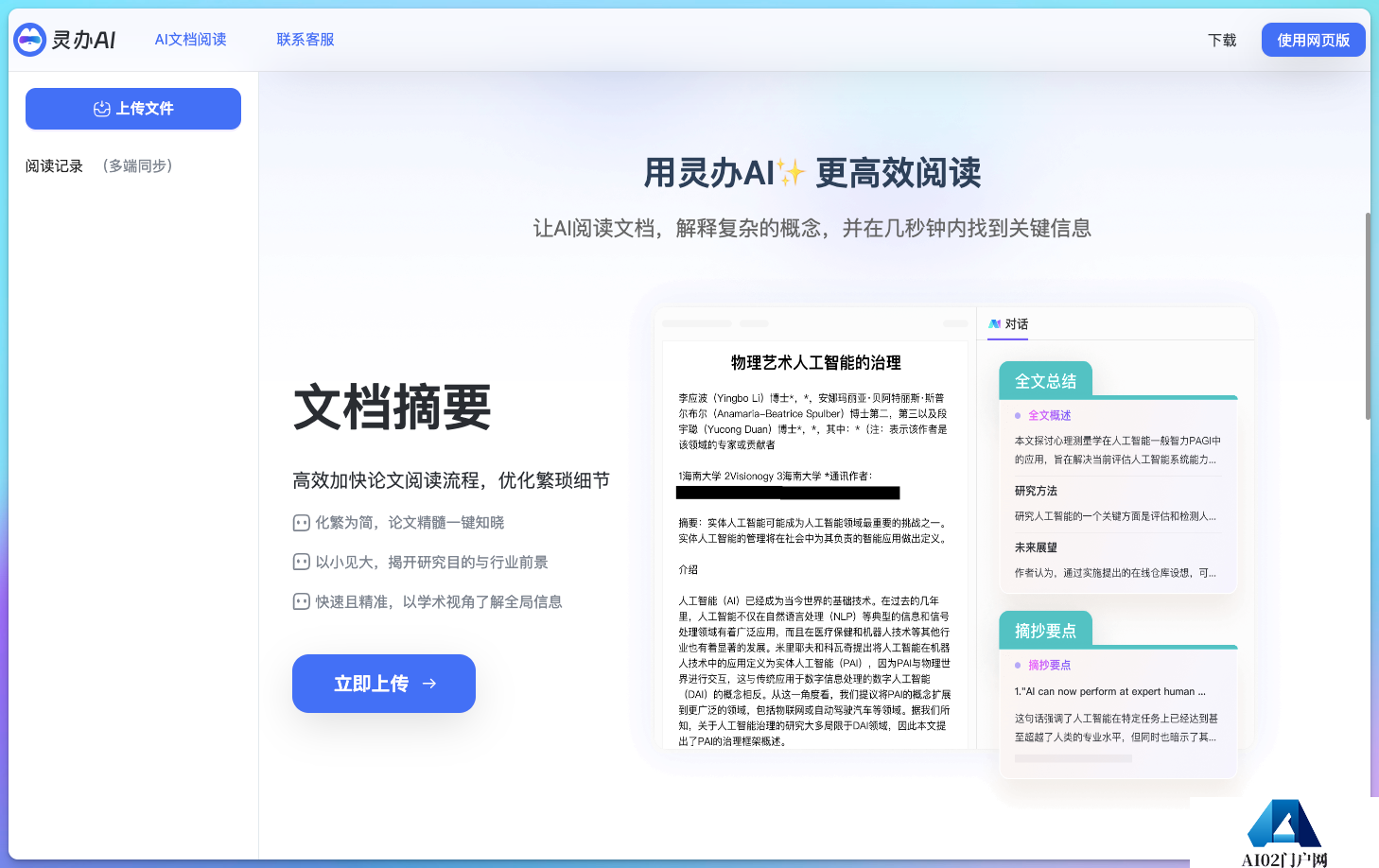1379x868 pixels.
Task: Click the 介绍 heading in the document
Action: [x=688, y=569]
